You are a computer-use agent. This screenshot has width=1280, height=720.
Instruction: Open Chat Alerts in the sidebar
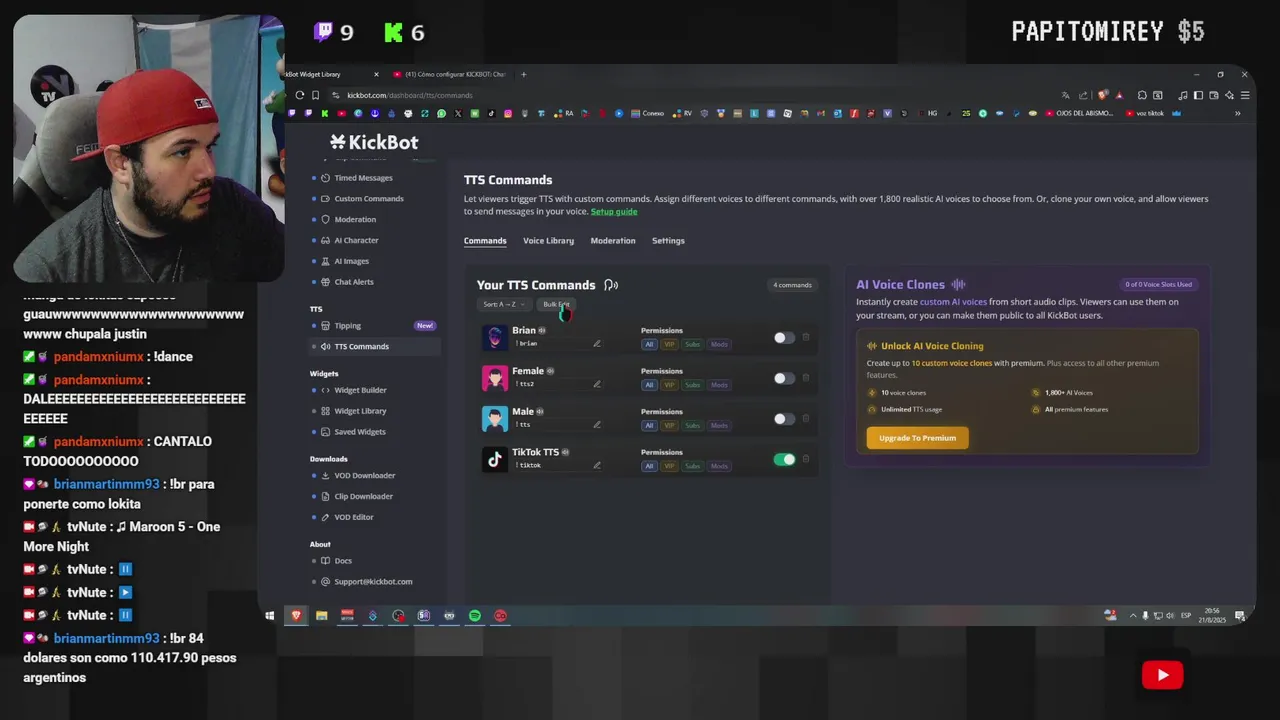click(354, 282)
